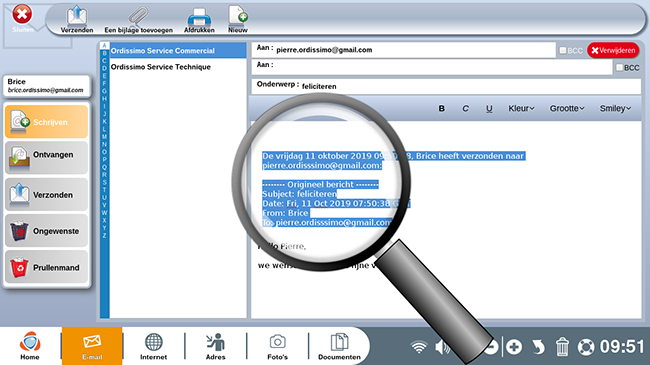The width and height of the screenshot is (650, 365).
Task: Tick the BCC checkbox of second recipient
Action: click(620, 67)
